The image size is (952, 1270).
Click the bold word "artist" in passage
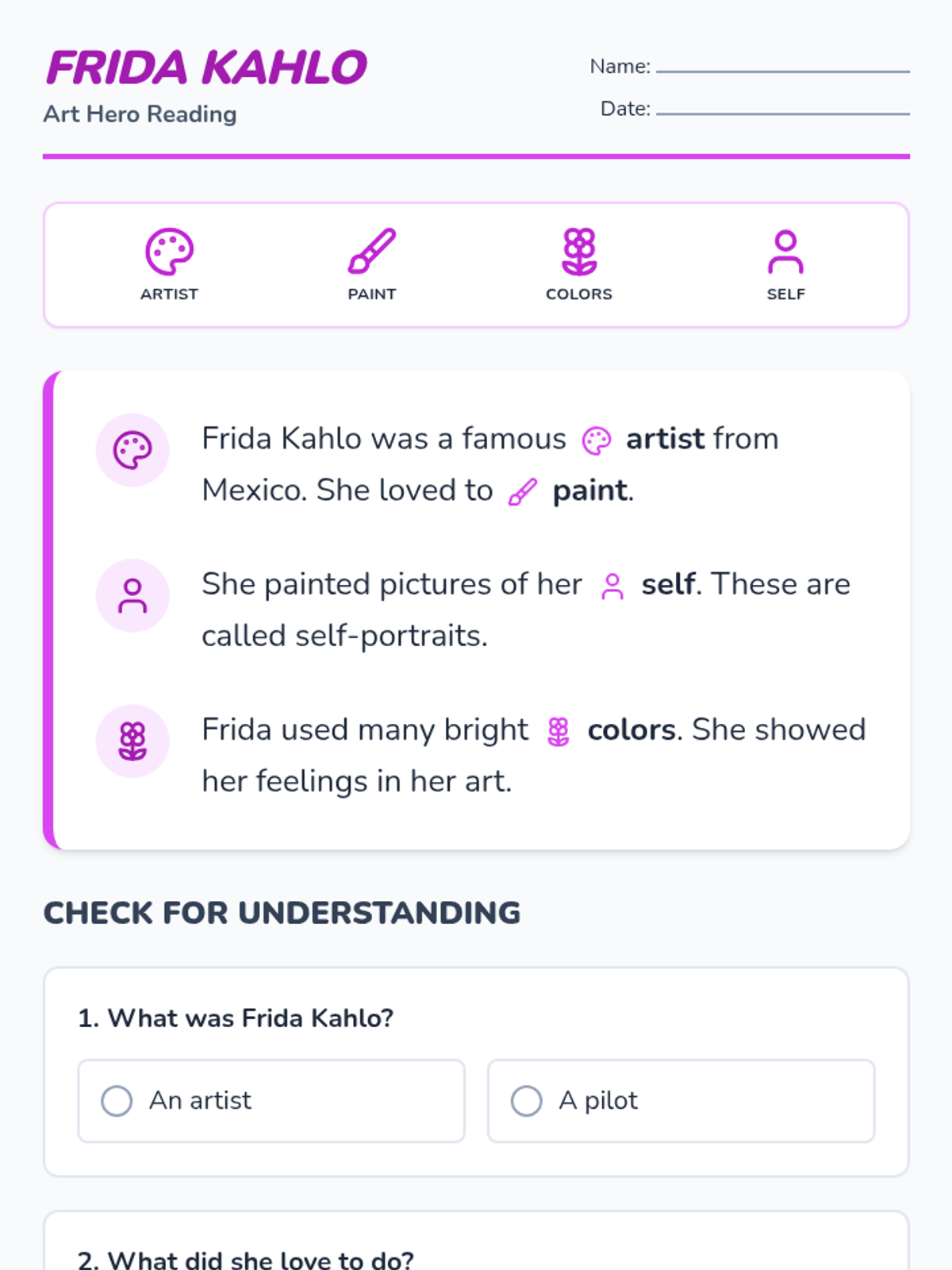click(x=665, y=439)
